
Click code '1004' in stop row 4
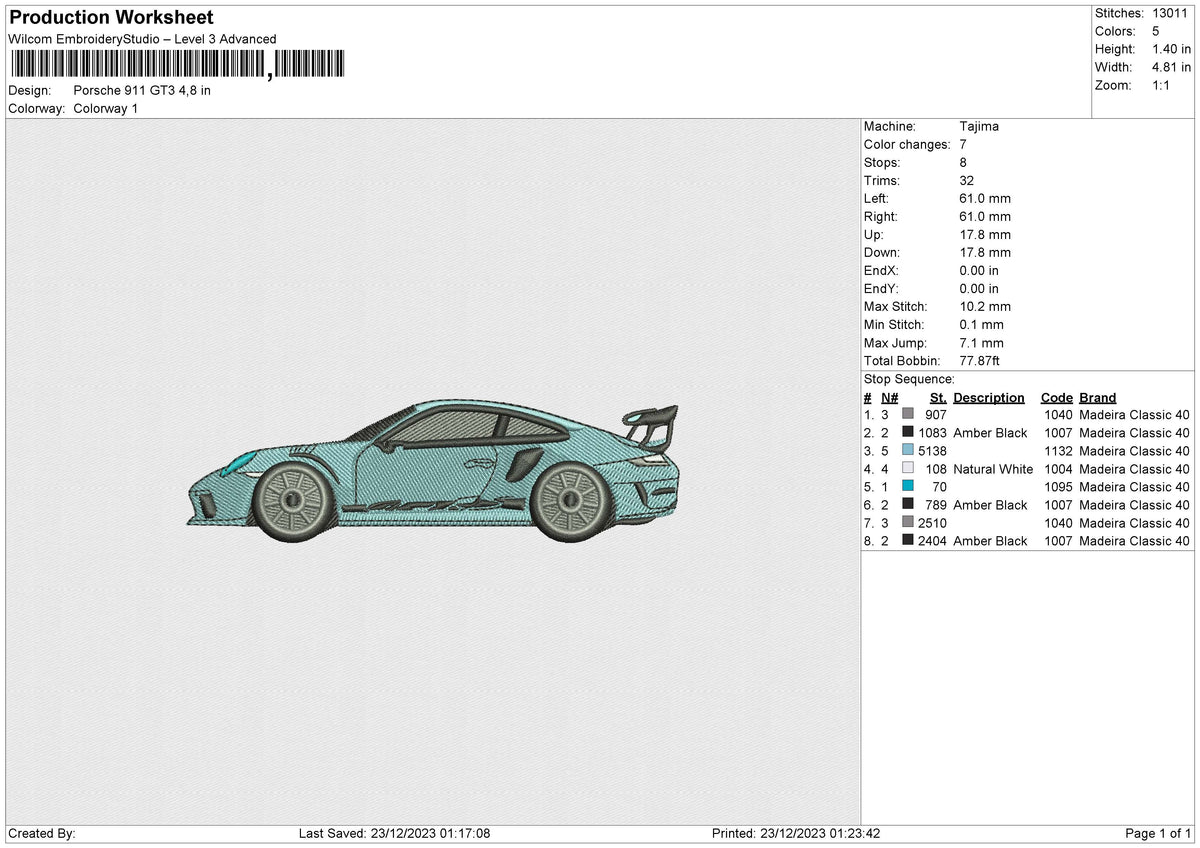(x=1058, y=469)
